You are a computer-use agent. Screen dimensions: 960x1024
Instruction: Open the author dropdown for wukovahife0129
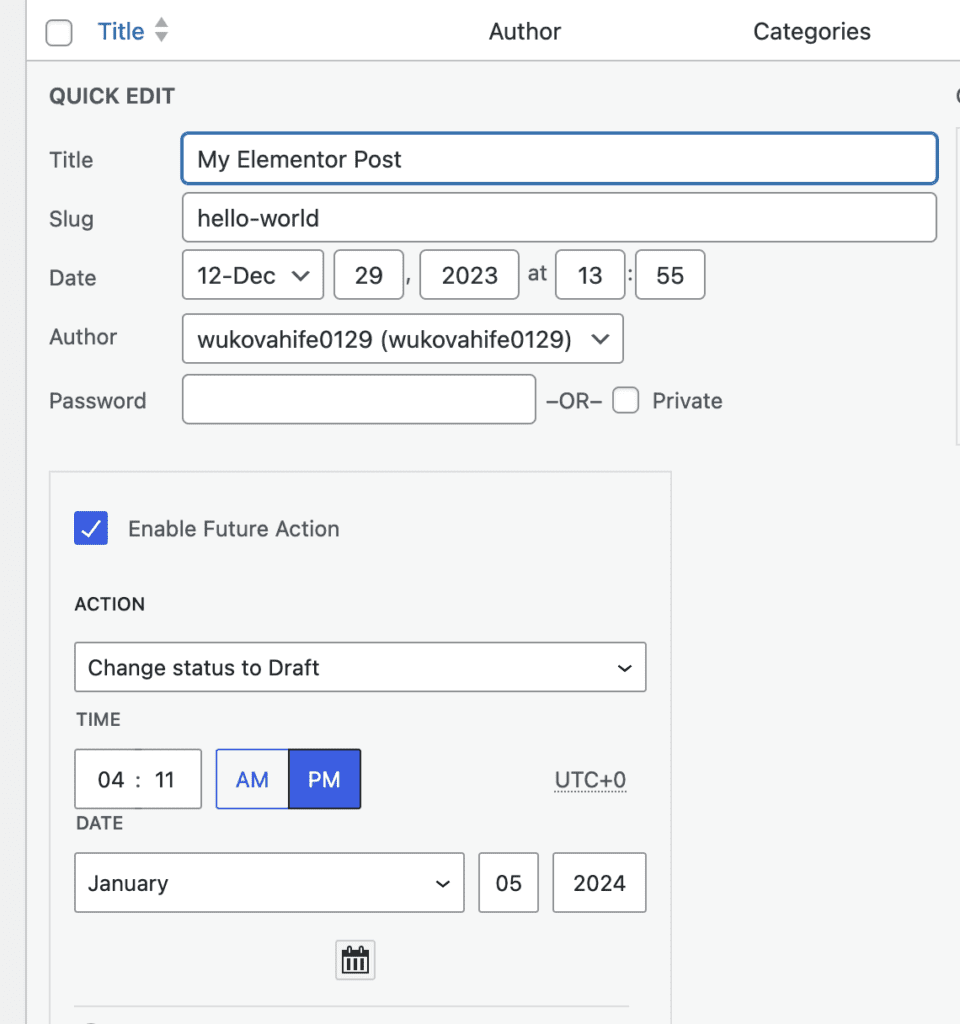pyautogui.click(x=402, y=338)
